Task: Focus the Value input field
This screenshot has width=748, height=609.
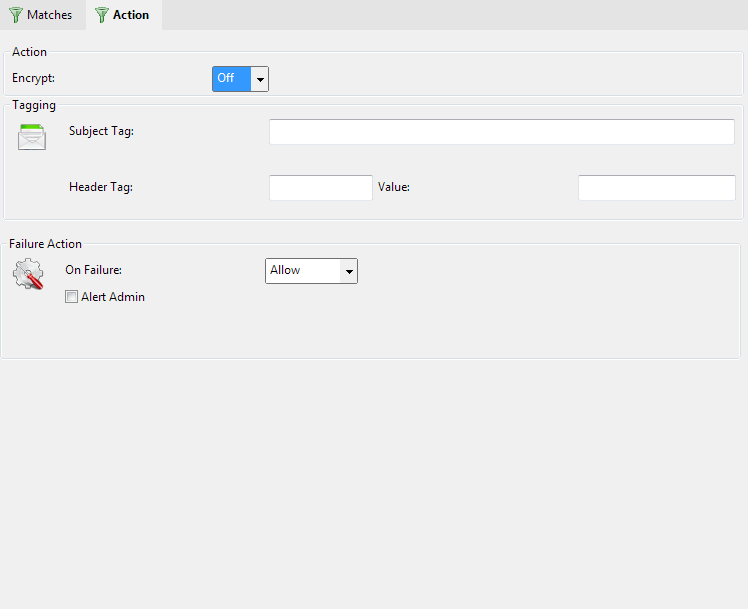Action: click(656, 188)
